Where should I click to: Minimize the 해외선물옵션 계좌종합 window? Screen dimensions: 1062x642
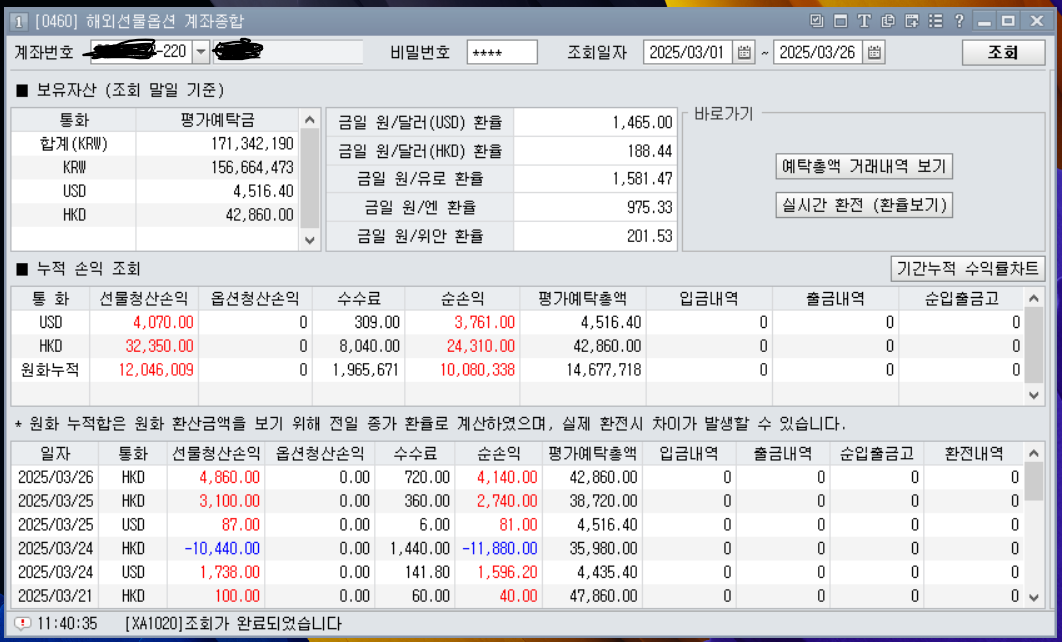984,21
